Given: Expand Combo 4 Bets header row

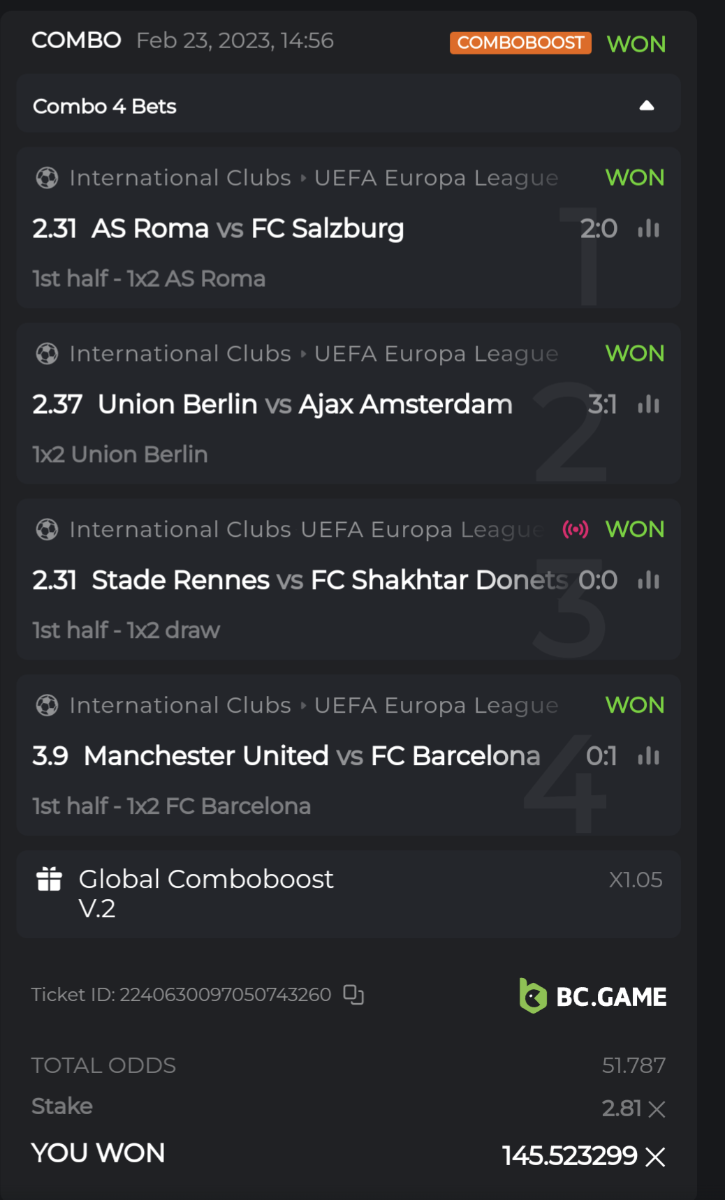Looking at the screenshot, I should 104,106.
